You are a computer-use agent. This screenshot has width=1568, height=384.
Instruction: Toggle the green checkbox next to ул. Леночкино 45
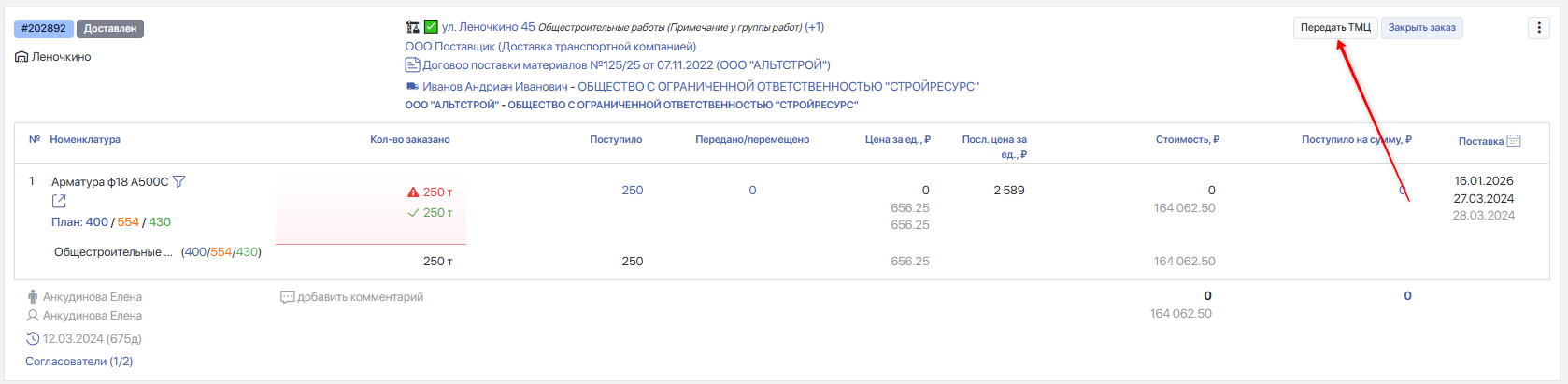pos(431,27)
